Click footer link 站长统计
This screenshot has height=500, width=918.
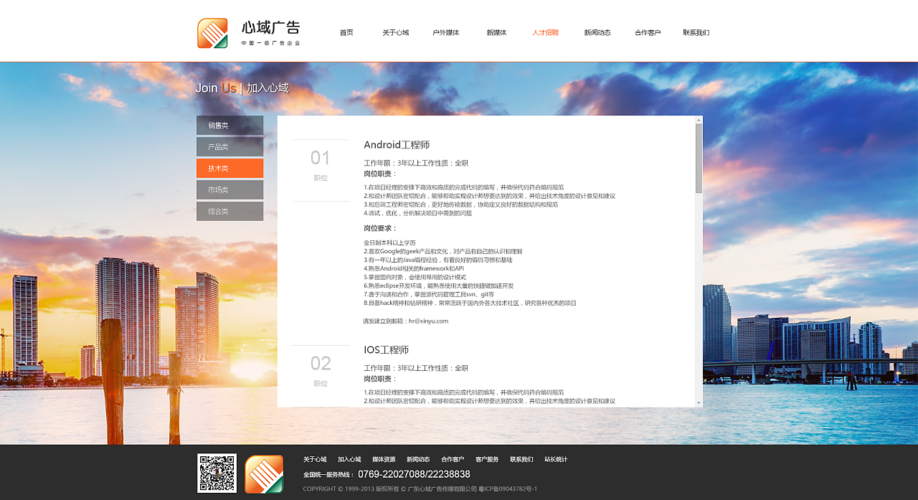tap(556, 460)
